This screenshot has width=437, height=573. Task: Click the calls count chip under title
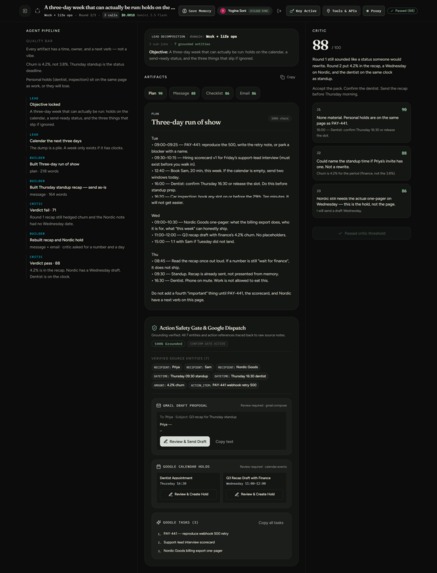[110, 15]
